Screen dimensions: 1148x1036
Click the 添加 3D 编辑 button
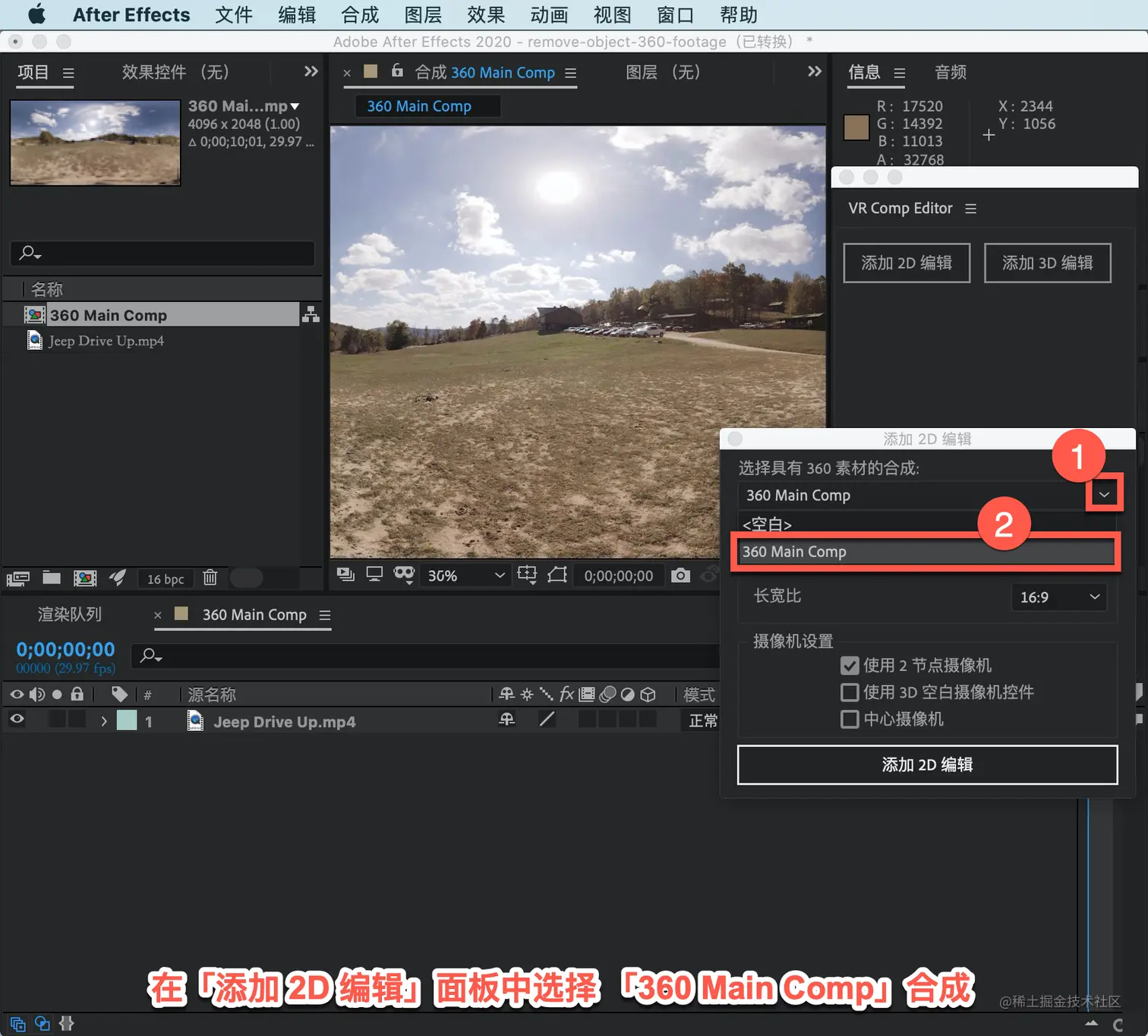(x=1048, y=263)
